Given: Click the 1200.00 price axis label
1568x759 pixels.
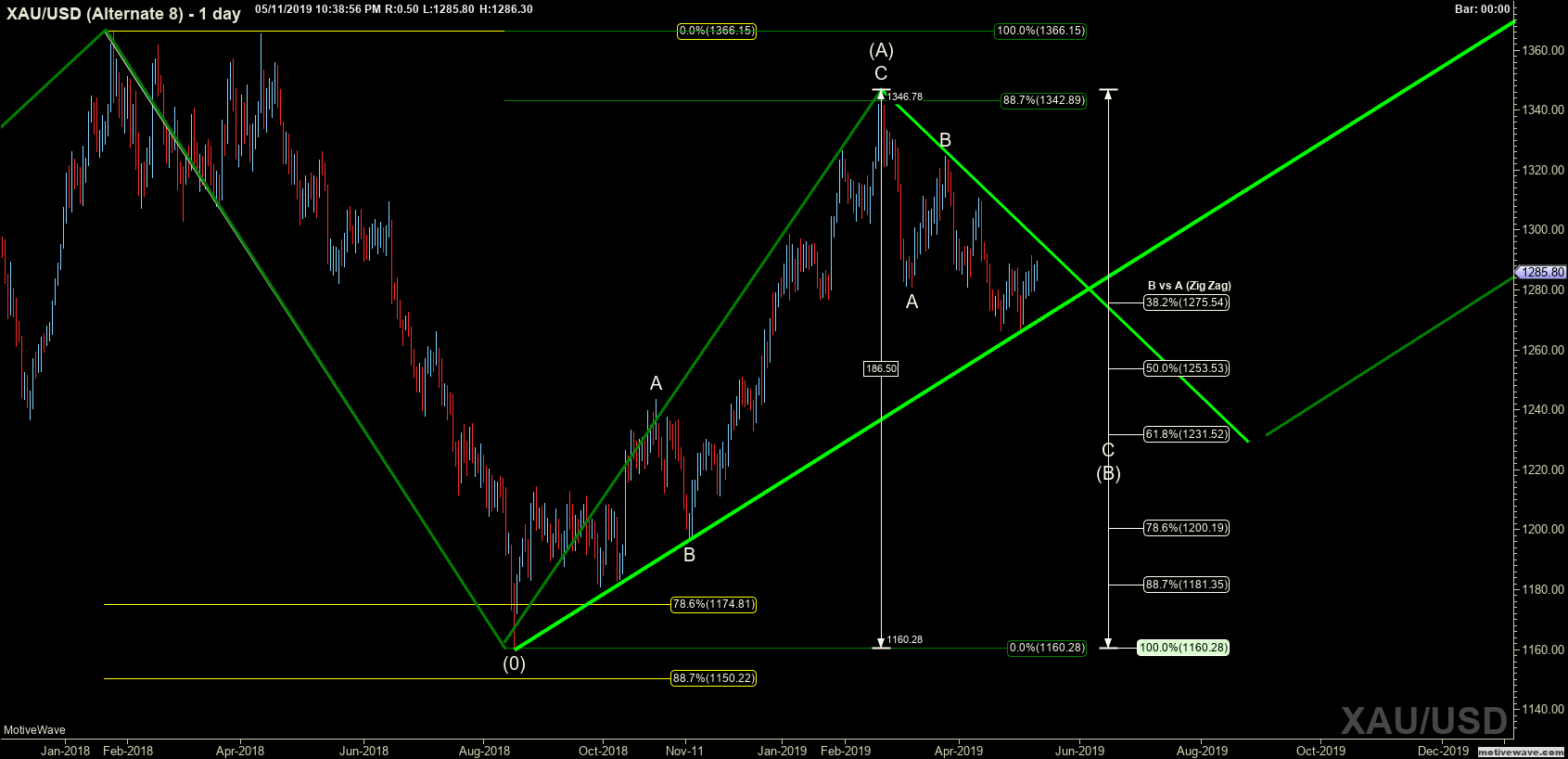Looking at the screenshot, I should click(1543, 530).
